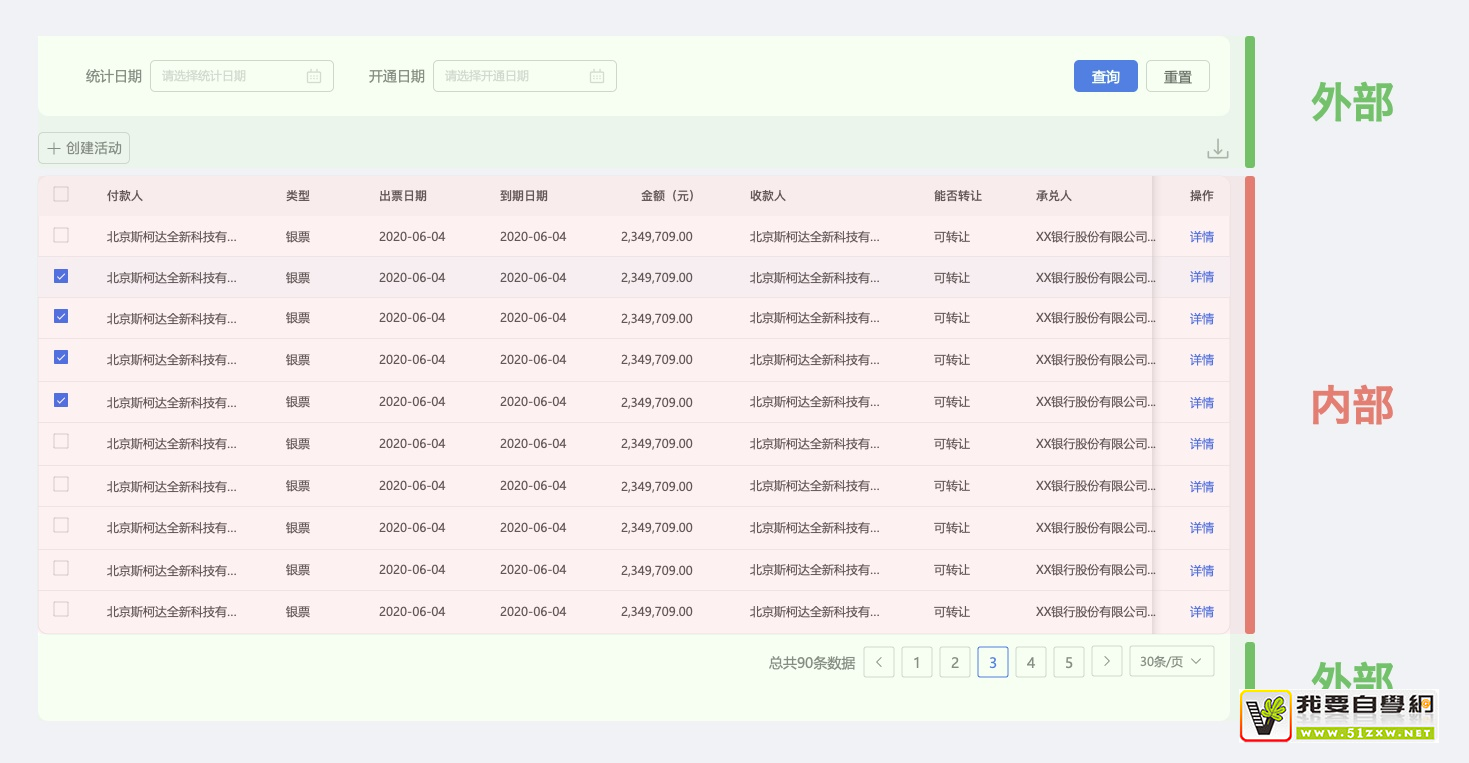1469x763 pixels.
Task: Click the 总共90条数据 total count text
Action: (x=812, y=662)
